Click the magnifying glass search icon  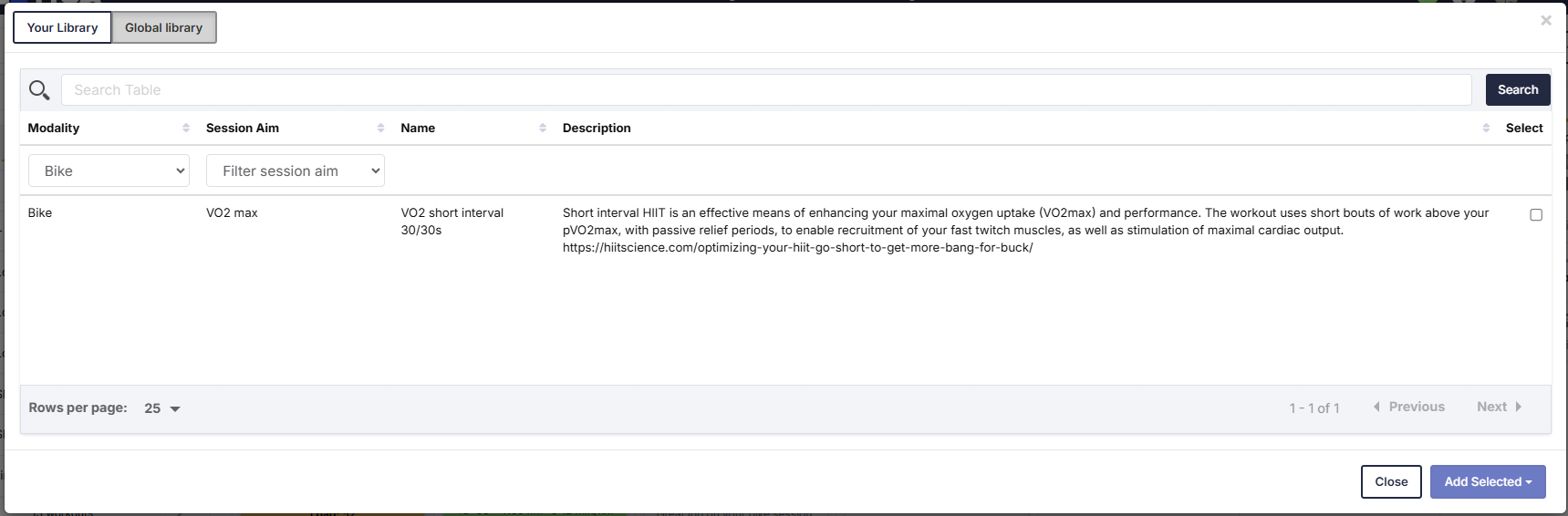39,90
